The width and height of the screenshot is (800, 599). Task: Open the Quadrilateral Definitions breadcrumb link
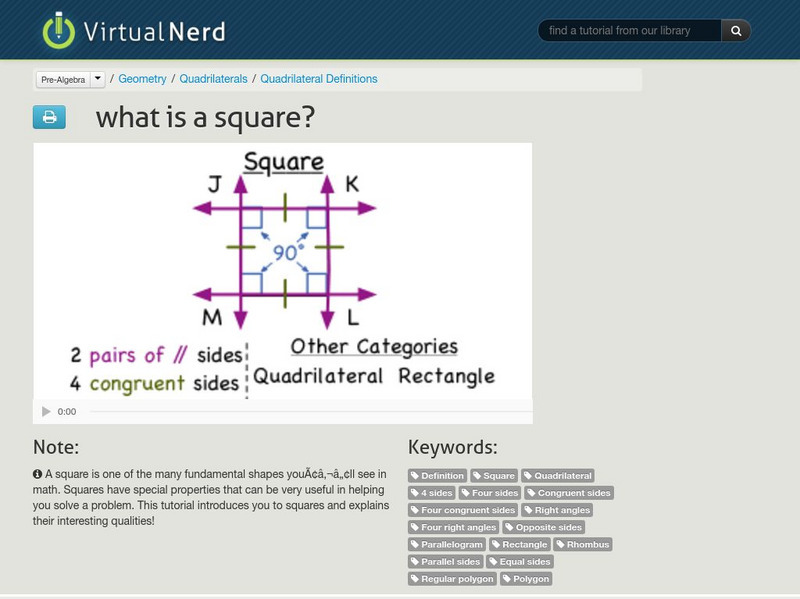(x=319, y=78)
